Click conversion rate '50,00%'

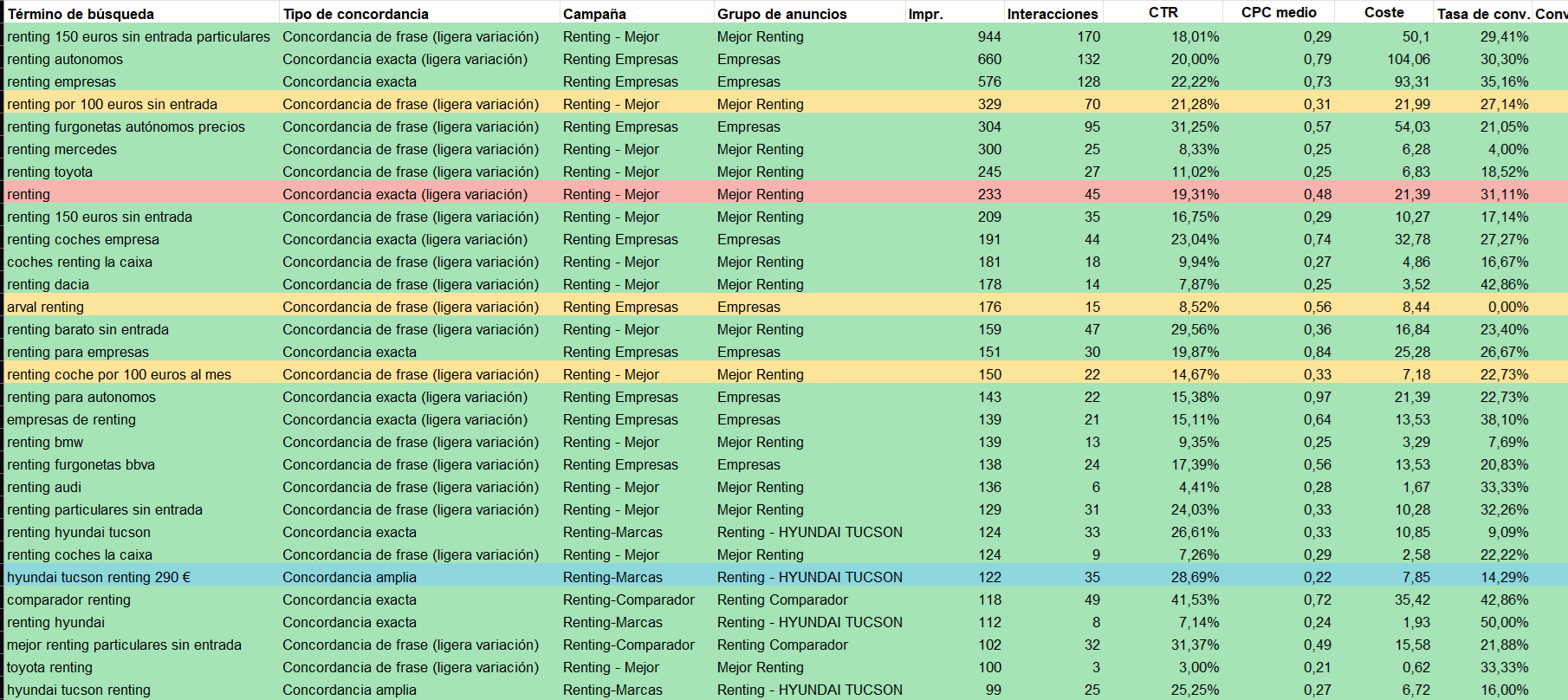(x=1505, y=622)
